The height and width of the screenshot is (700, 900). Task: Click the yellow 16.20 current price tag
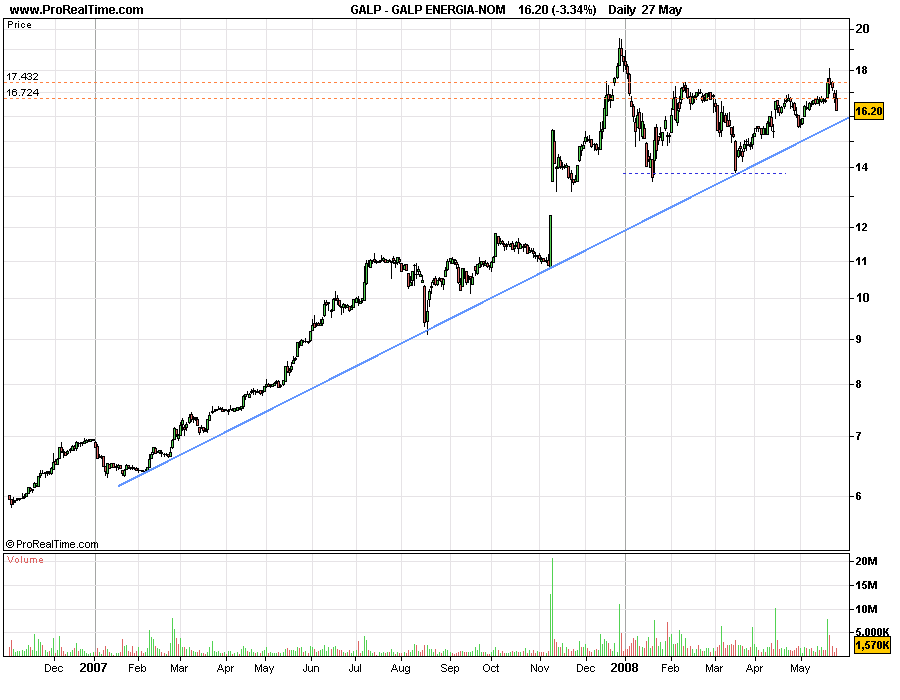[868, 111]
